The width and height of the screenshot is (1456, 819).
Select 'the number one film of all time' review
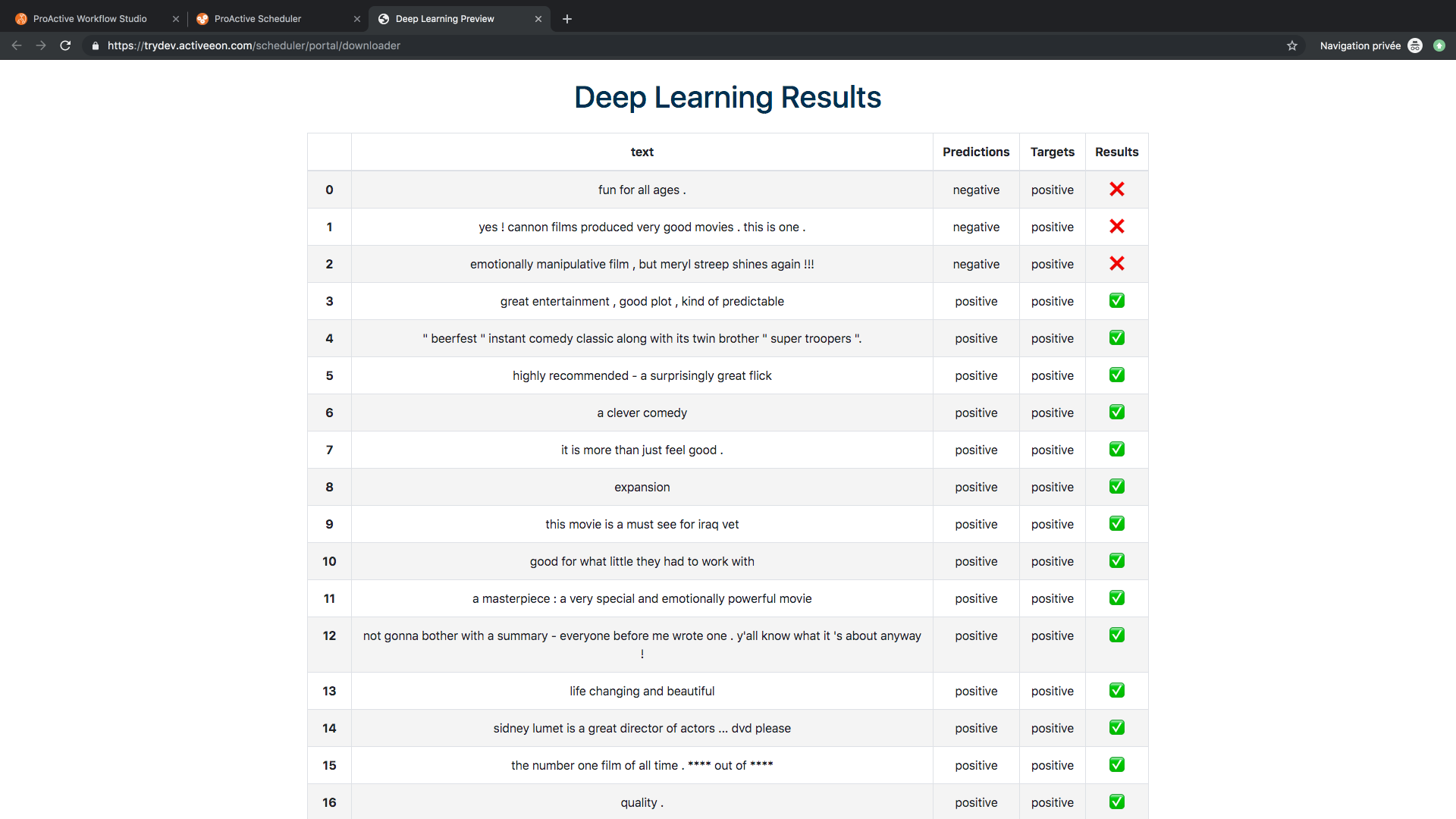tap(642, 765)
